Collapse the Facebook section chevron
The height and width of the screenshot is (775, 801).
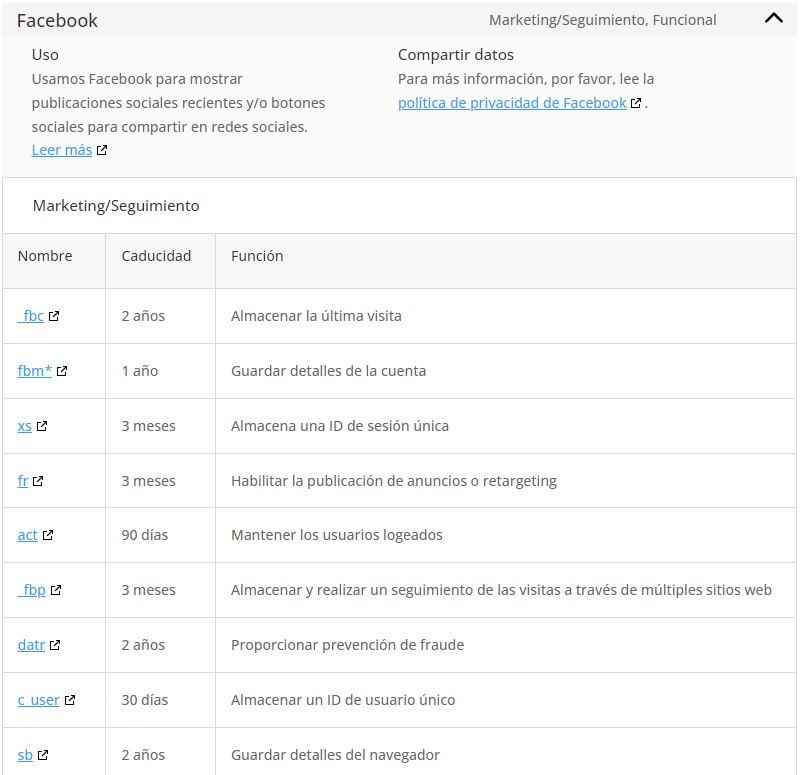(x=773, y=19)
